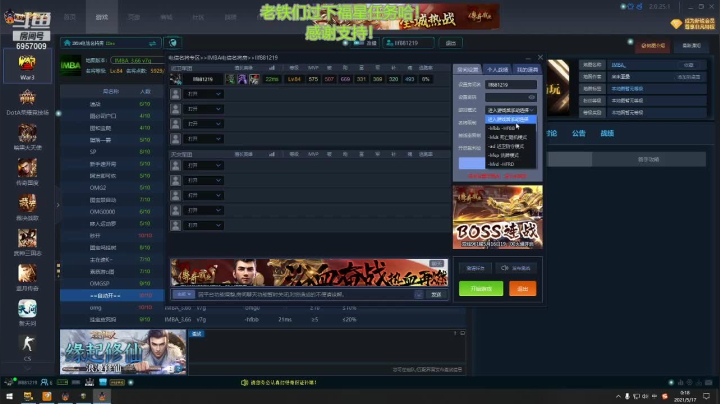Choose the '-ad' mode option in list
Screen dimensions: 720x404
tap(511, 146)
